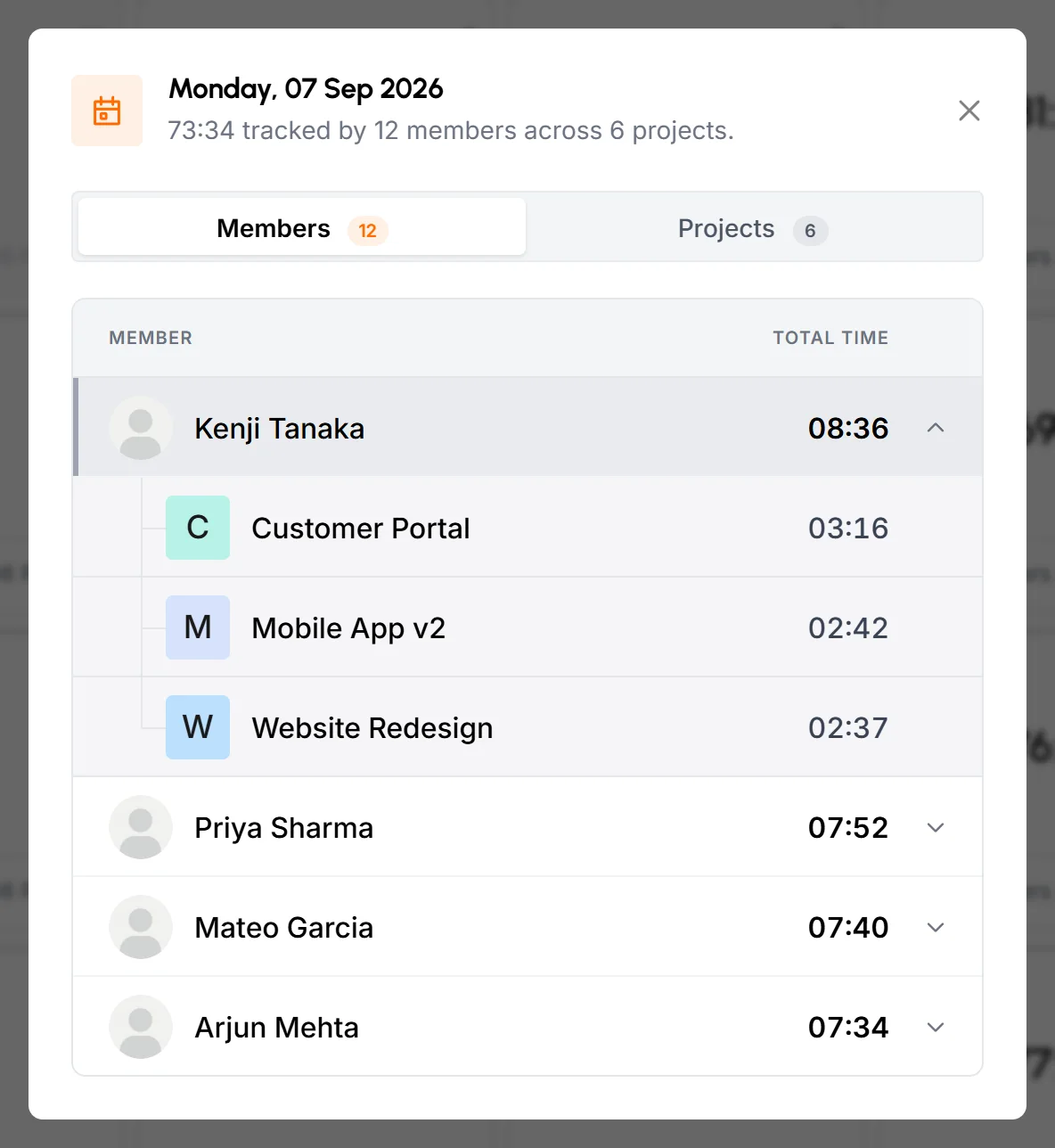The height and width of the screenshot is (1148, 1055).
Task: Click Arjun Mehta's total 07:34
Action: click(848, 1028)
